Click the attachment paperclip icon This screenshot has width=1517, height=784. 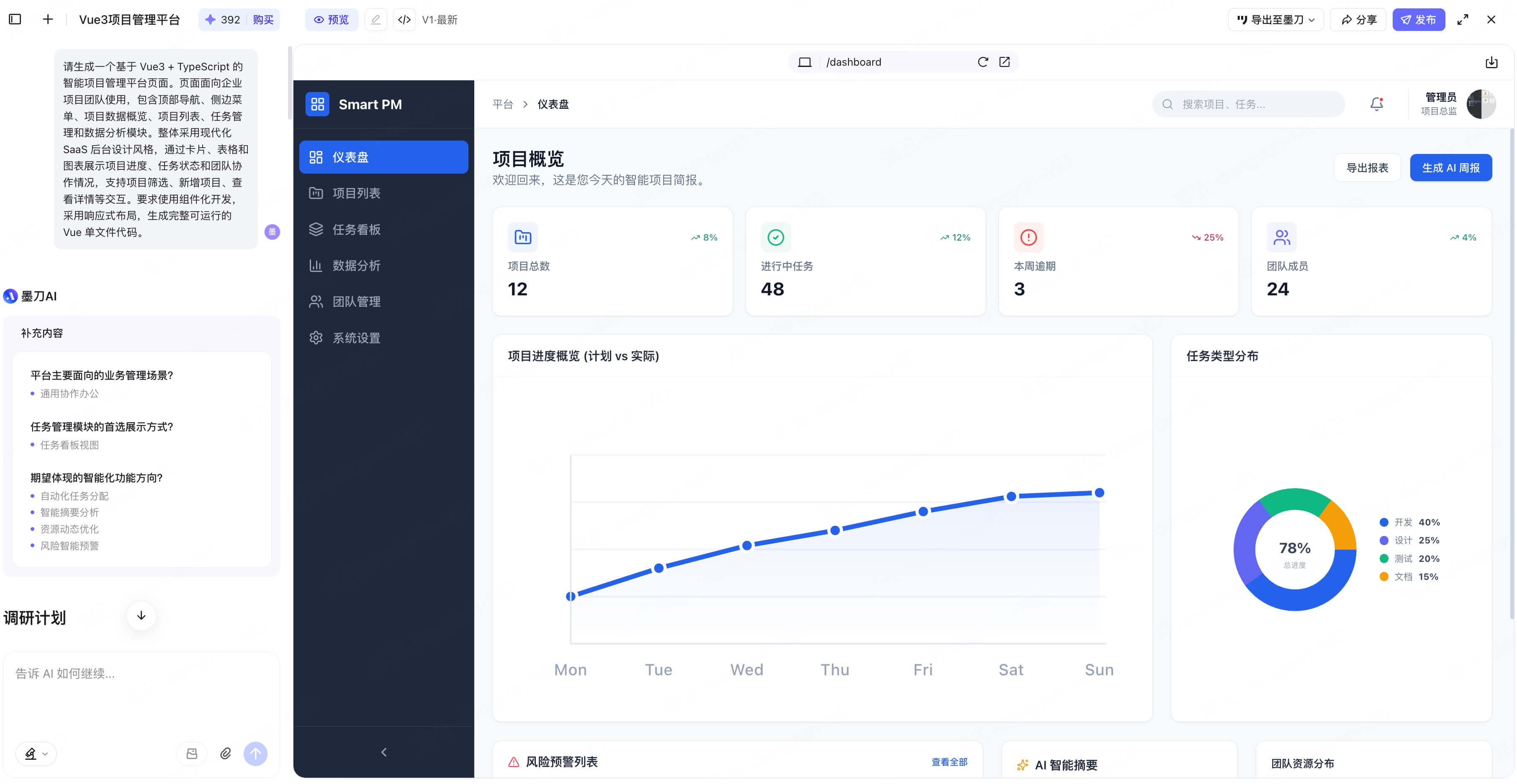(226, 753)
